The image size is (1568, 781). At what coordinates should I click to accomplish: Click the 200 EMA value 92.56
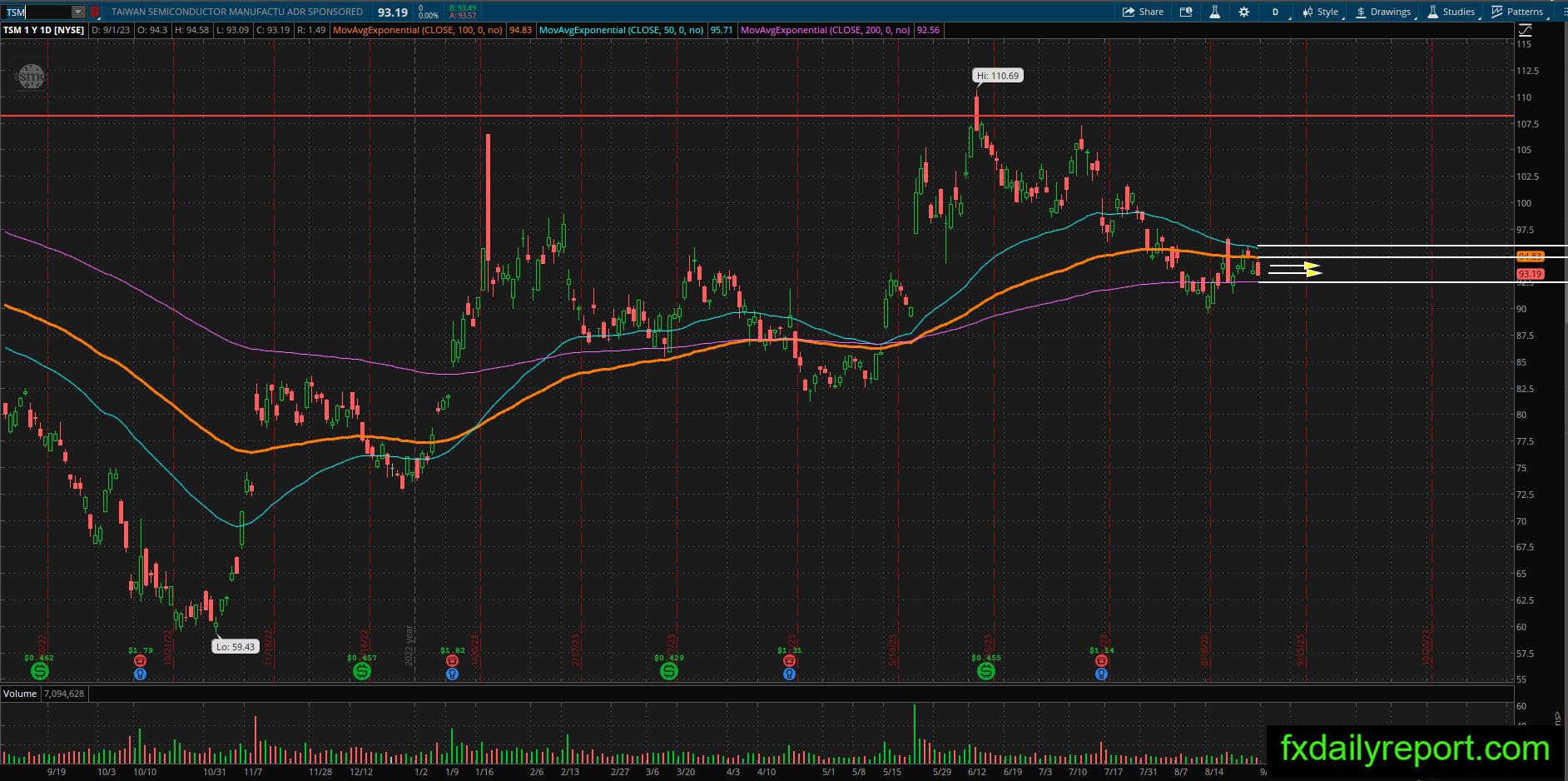tap(928, 30)
